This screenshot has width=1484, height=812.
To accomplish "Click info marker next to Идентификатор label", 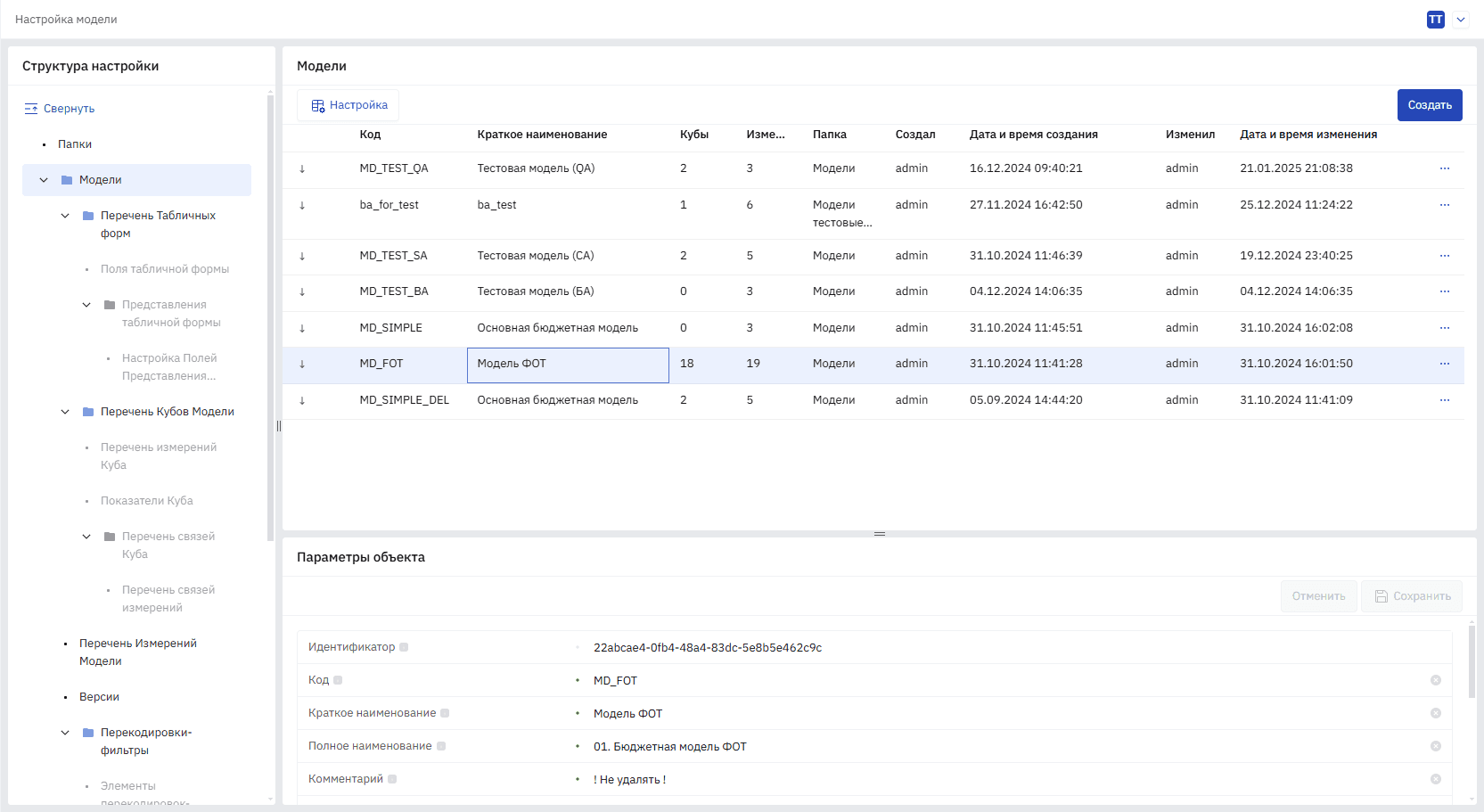I will (x=404, y=647).
